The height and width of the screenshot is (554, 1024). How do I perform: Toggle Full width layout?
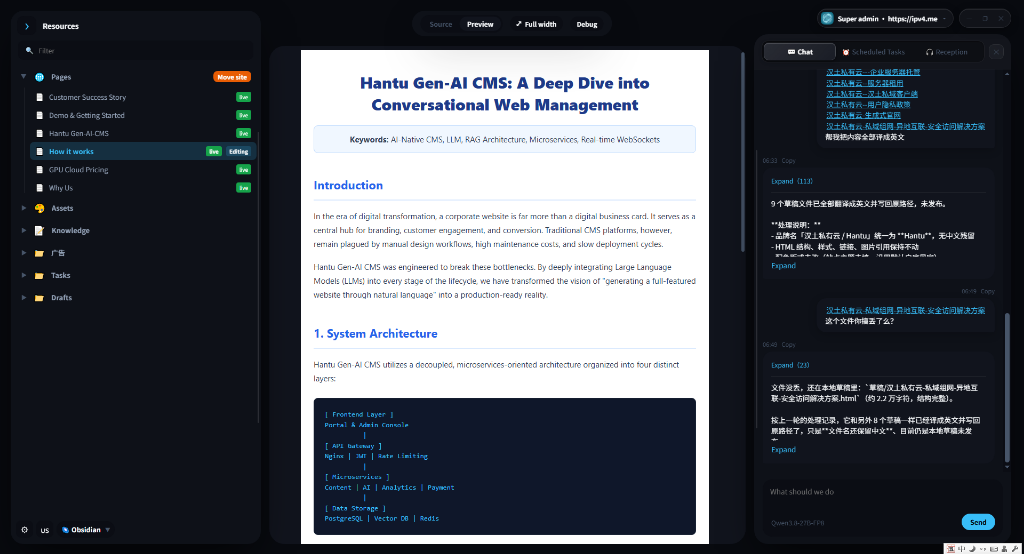(x=536, y=24)
